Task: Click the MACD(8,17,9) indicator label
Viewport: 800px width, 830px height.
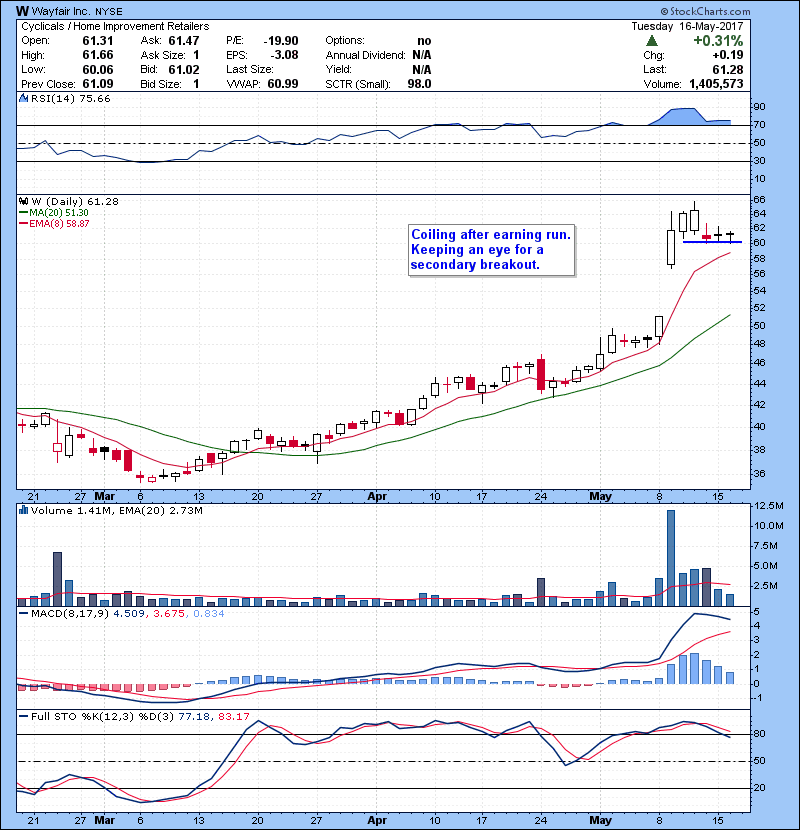Action: tap(71, 614)
